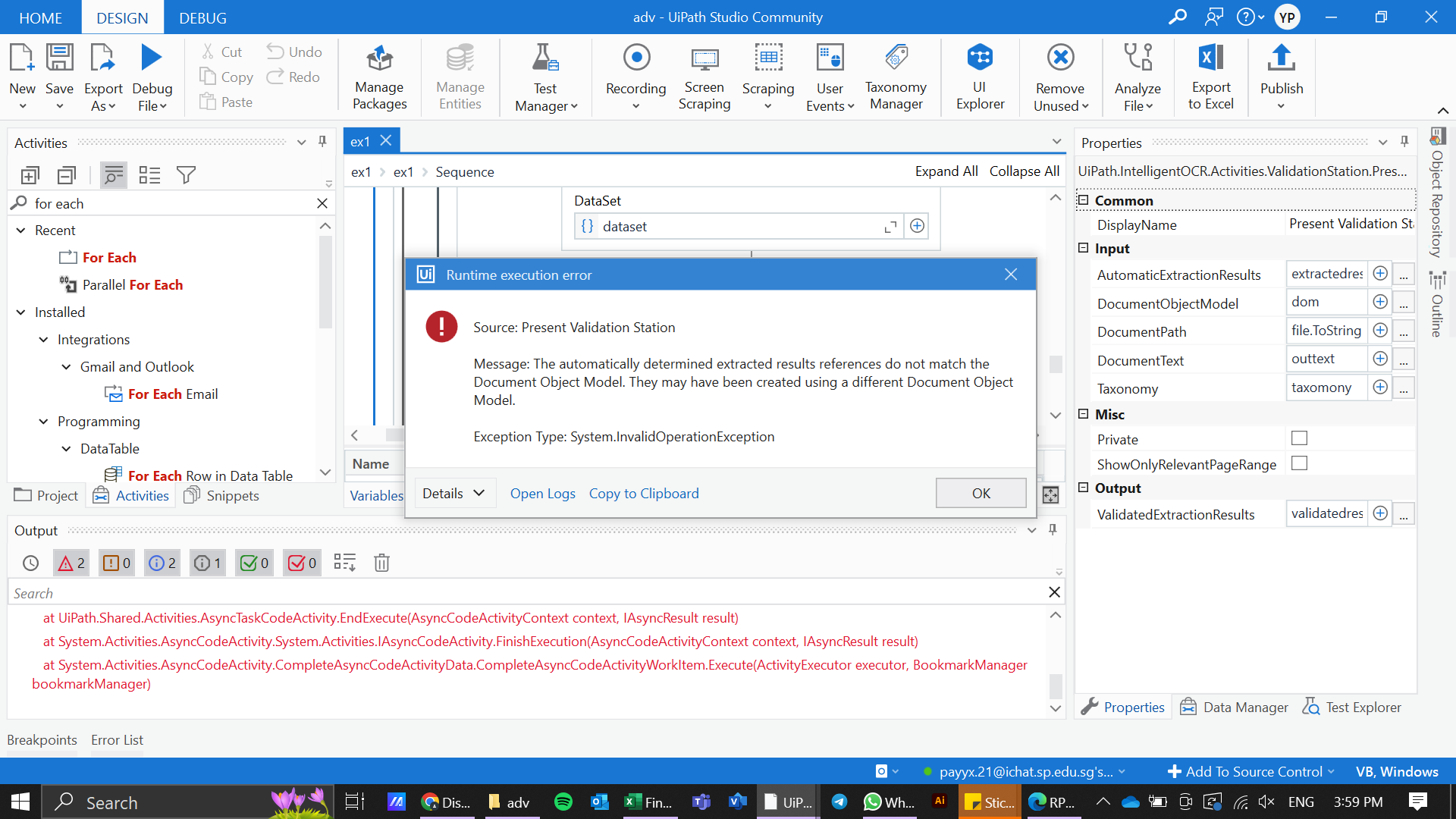Click DocumentPath value field

click(x=1326, y=331)
